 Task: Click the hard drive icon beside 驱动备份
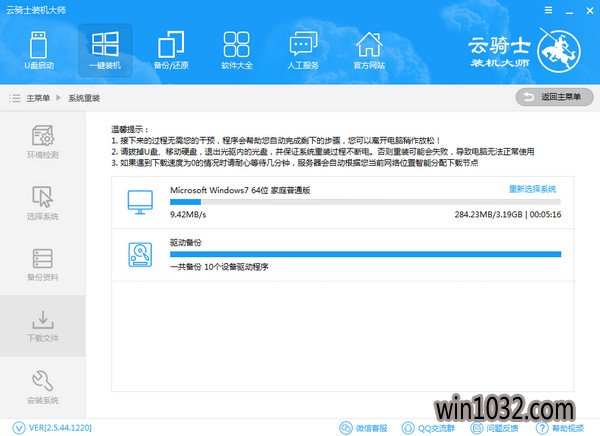pos(140,255)
